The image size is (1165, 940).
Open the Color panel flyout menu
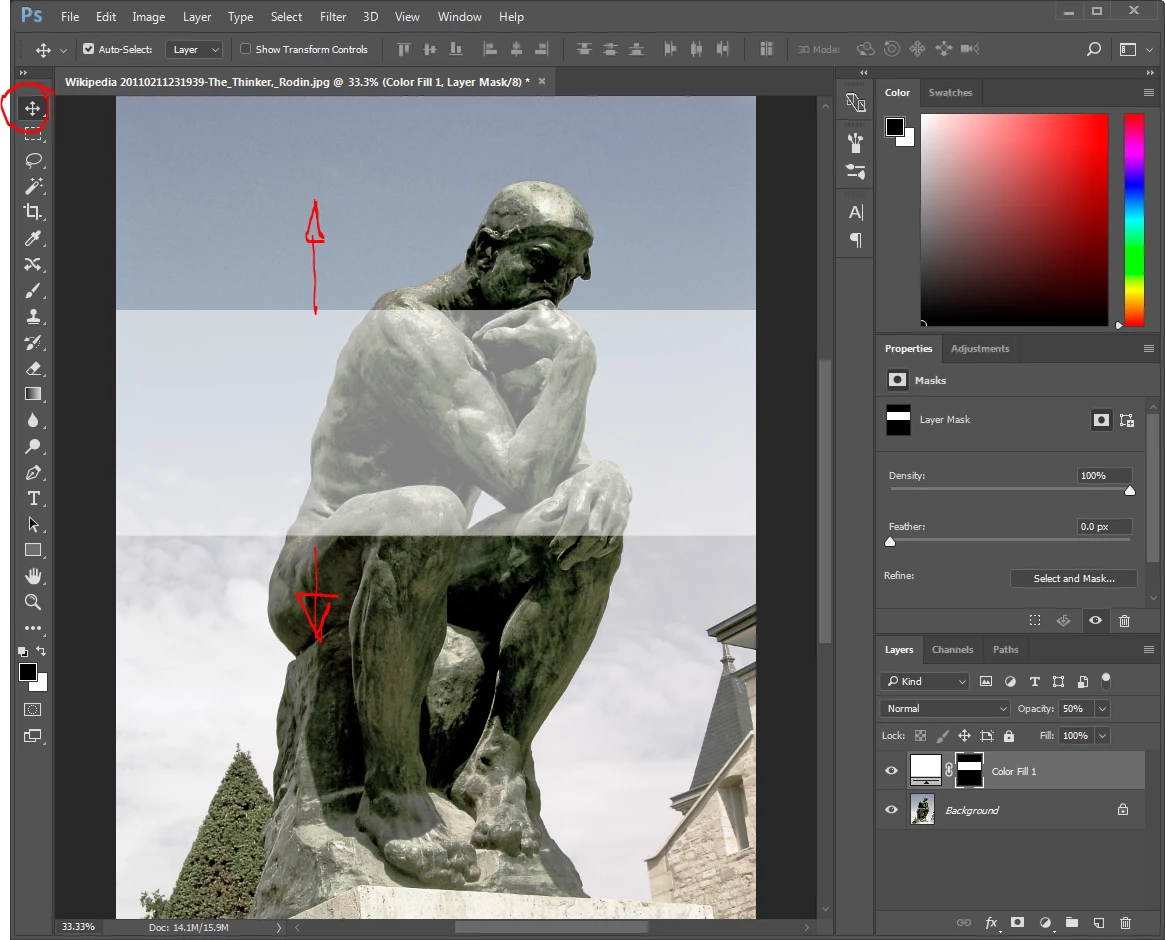tap(1149, 92)
